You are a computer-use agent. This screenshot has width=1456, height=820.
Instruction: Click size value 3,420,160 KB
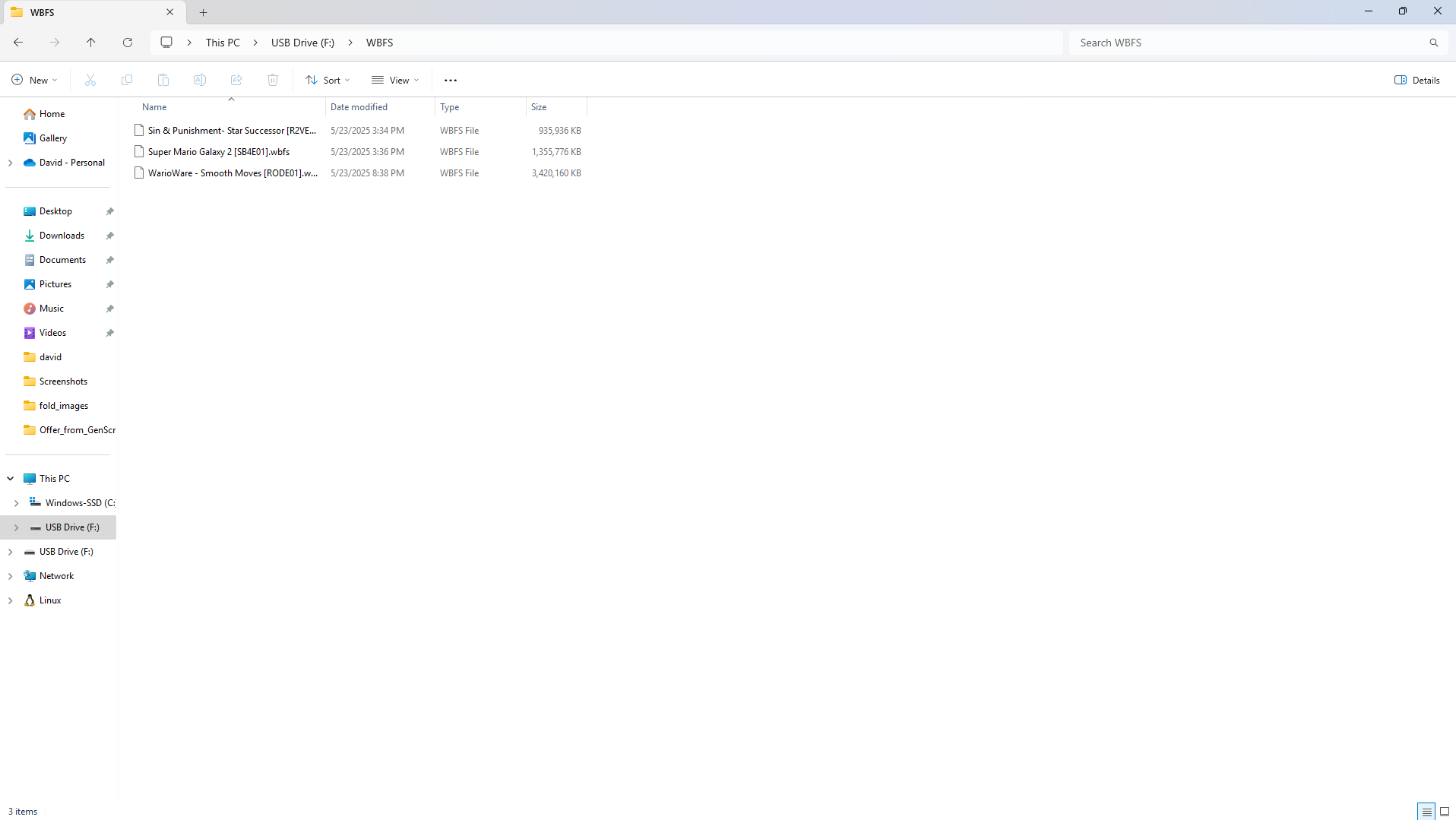point(556,173)
